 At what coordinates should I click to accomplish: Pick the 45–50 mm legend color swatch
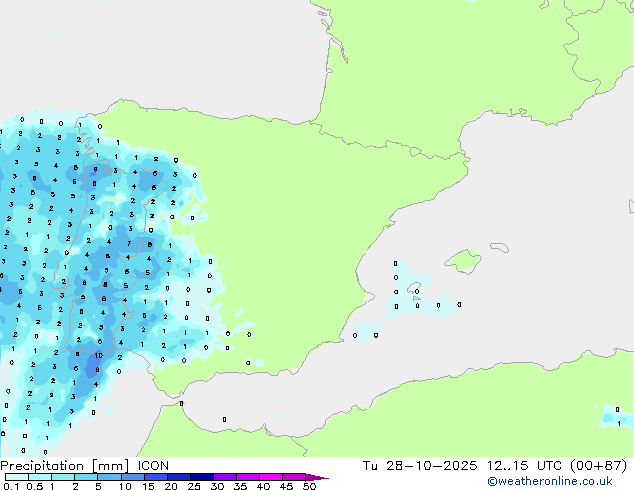294,477
